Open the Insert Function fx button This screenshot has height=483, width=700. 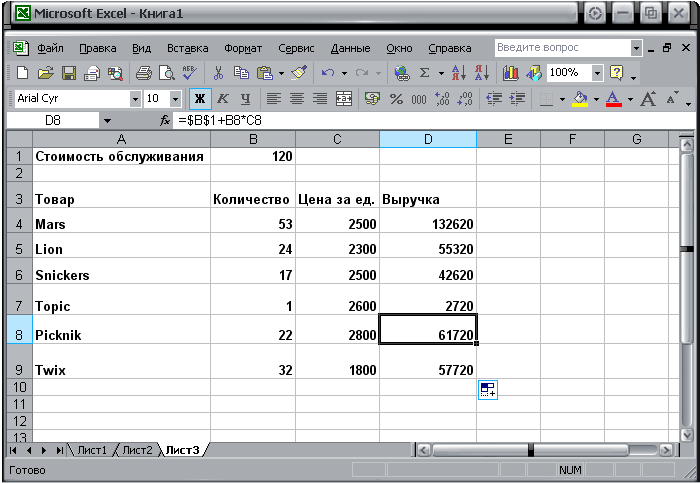click(x=165, y=120)
